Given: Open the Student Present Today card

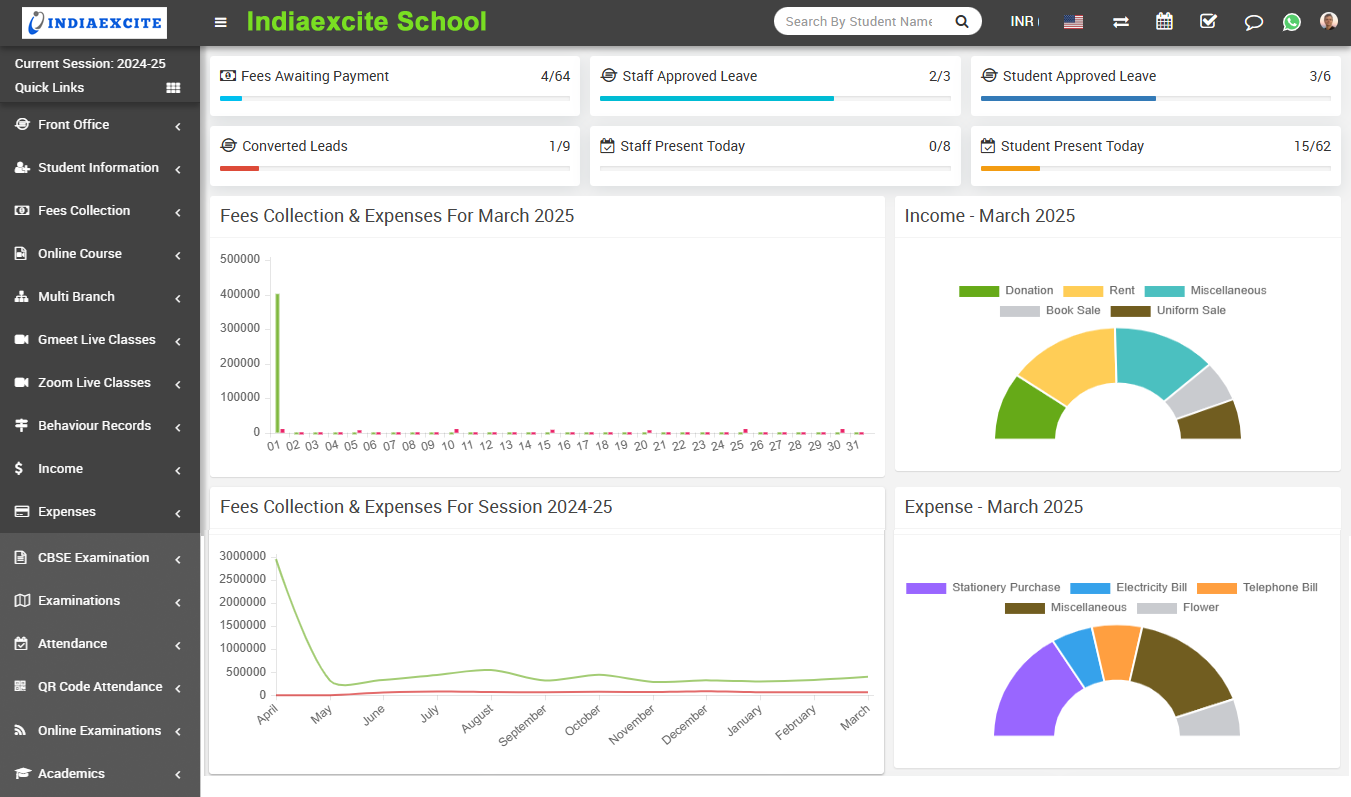Looking at the screenshot, I should [1072, 146].
